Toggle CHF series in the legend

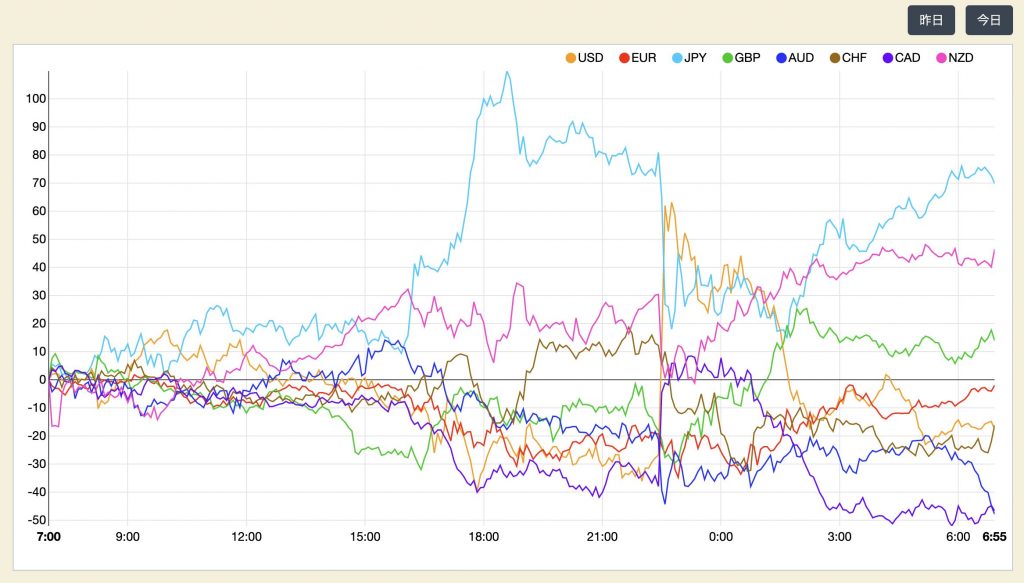(848, 57)
